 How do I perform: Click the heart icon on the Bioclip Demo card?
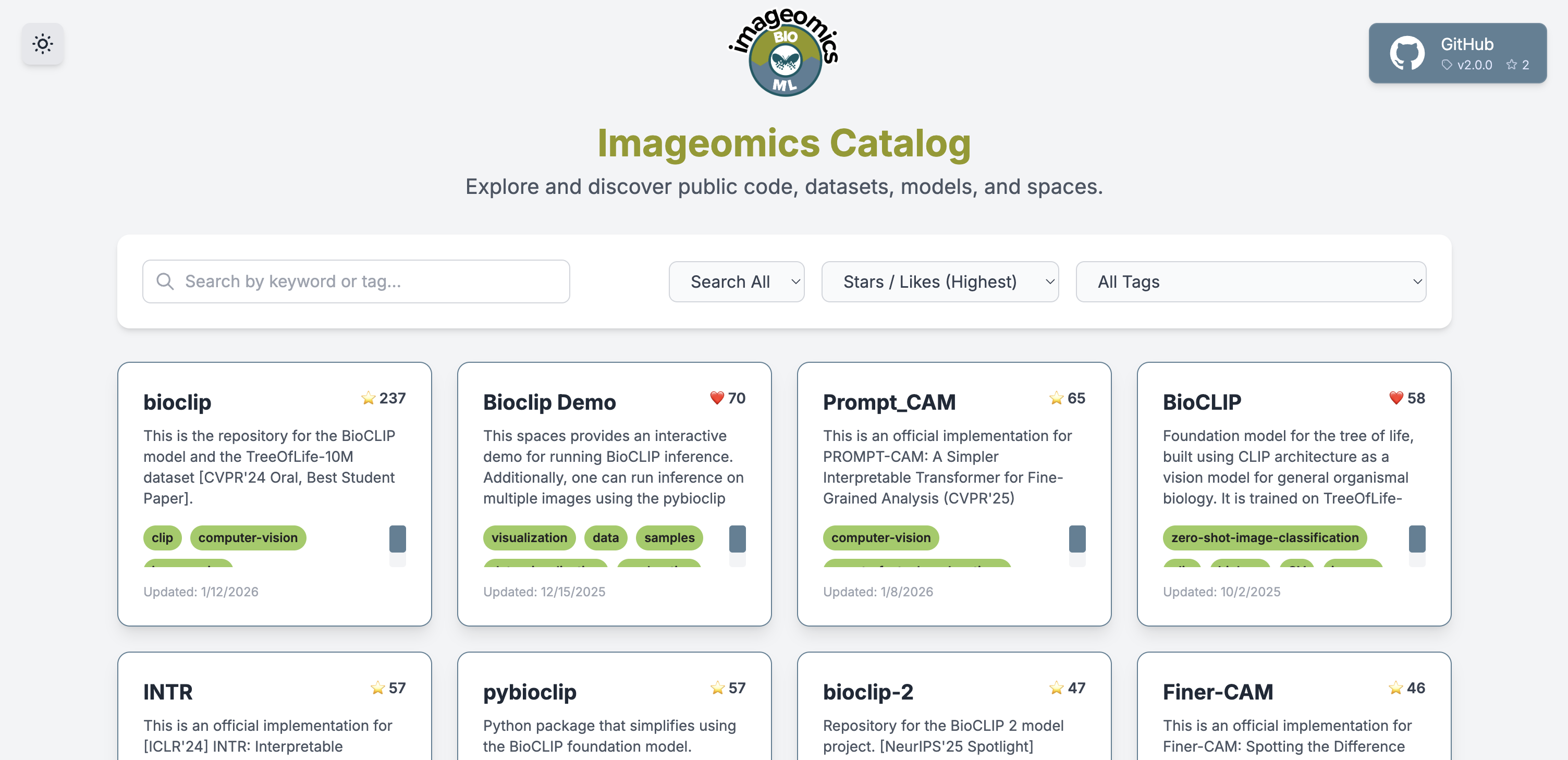coord(717,398)
